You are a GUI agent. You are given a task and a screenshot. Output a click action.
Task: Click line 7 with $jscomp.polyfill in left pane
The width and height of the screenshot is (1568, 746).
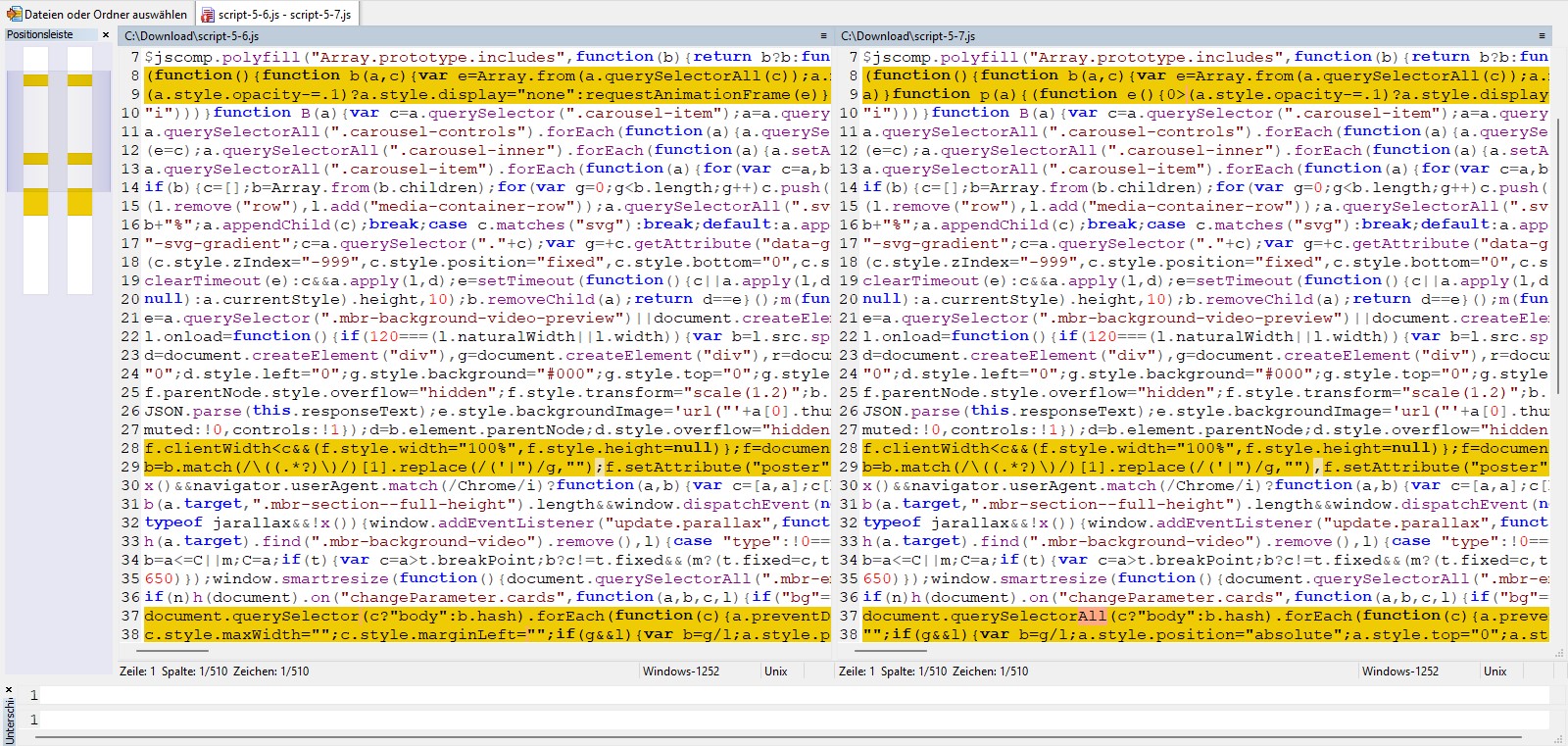point(487,57)
